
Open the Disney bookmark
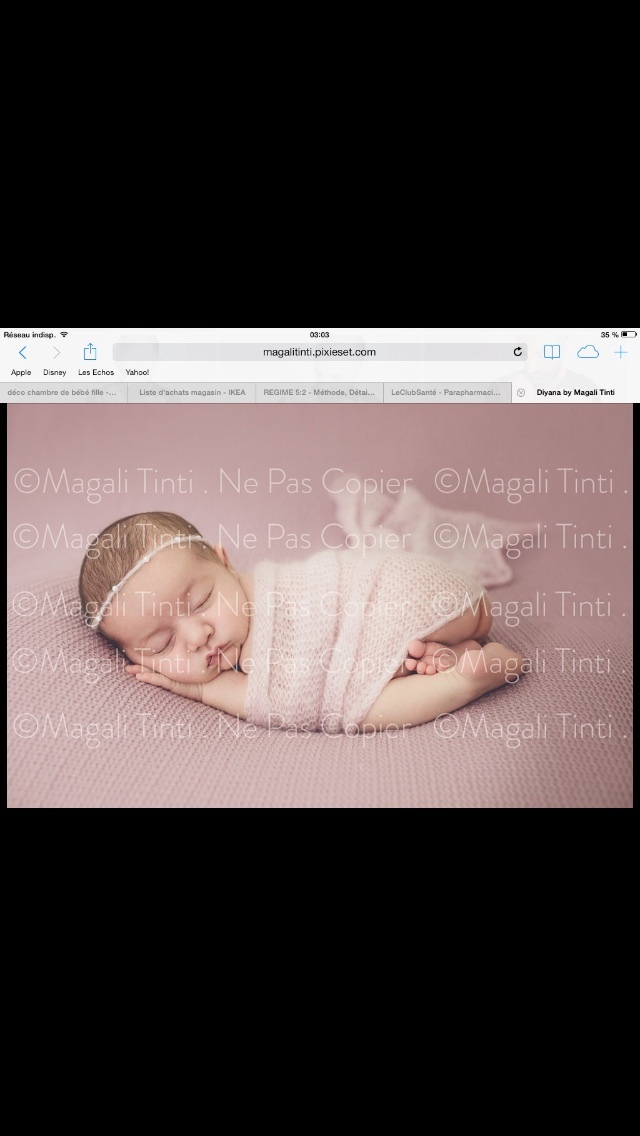point(55,372)
